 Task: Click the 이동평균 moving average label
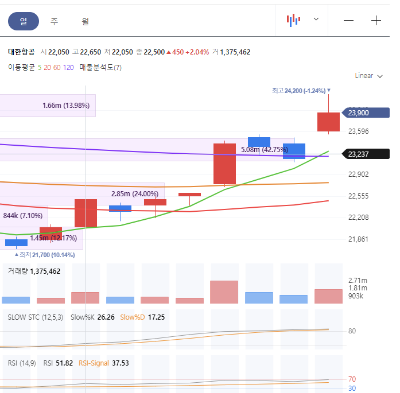(x=21, y=67)
